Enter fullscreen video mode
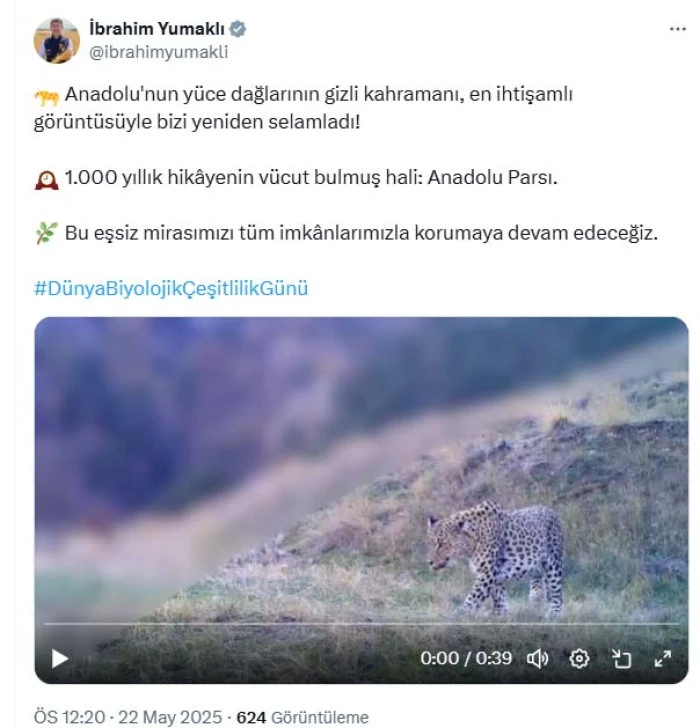This screenshot has height=728, width=700. click(662, 658)
